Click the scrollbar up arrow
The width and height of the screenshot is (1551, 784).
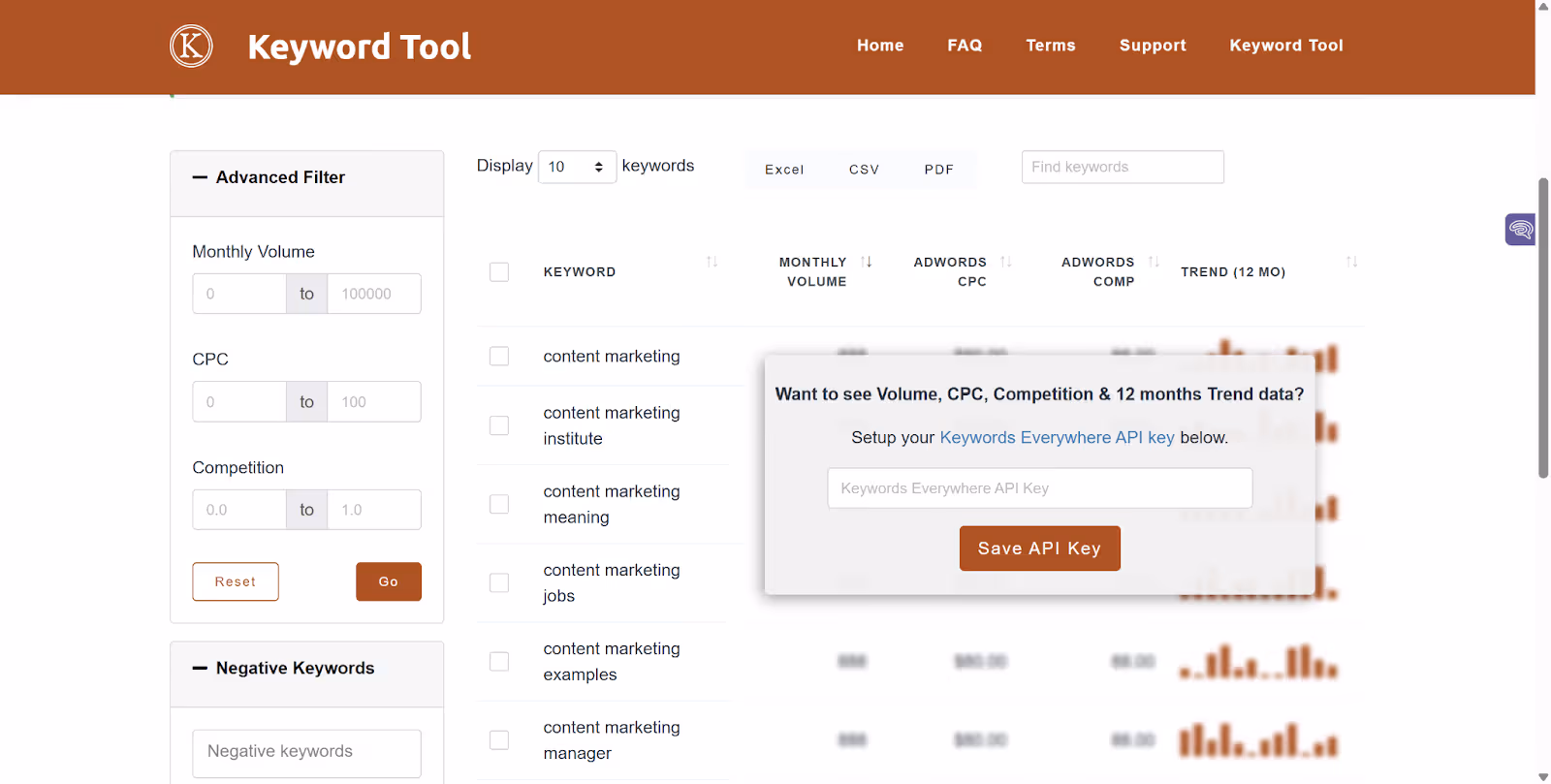coord(1543,7)
